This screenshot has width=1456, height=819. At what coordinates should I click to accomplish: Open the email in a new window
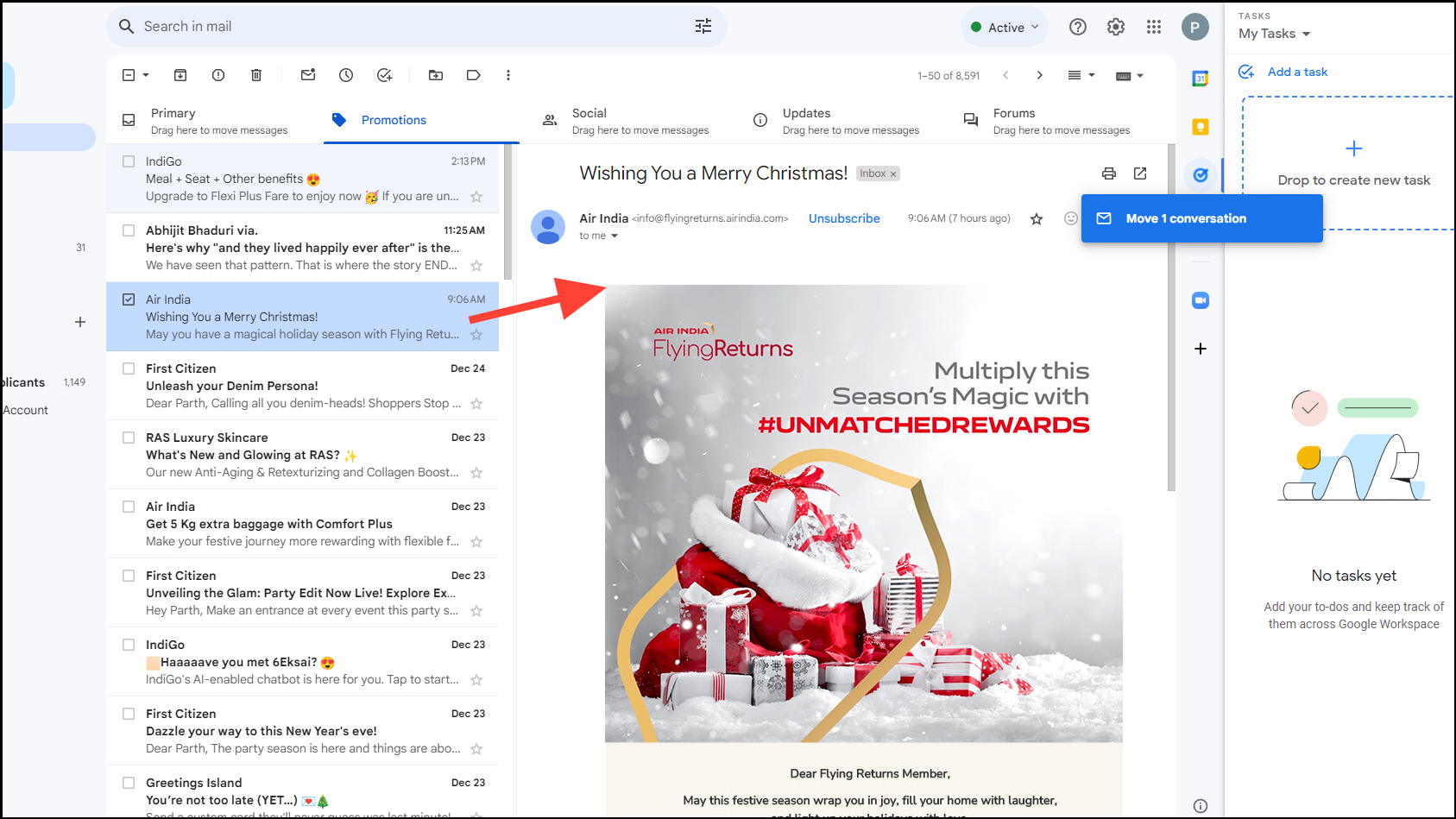coord(1140,173)
